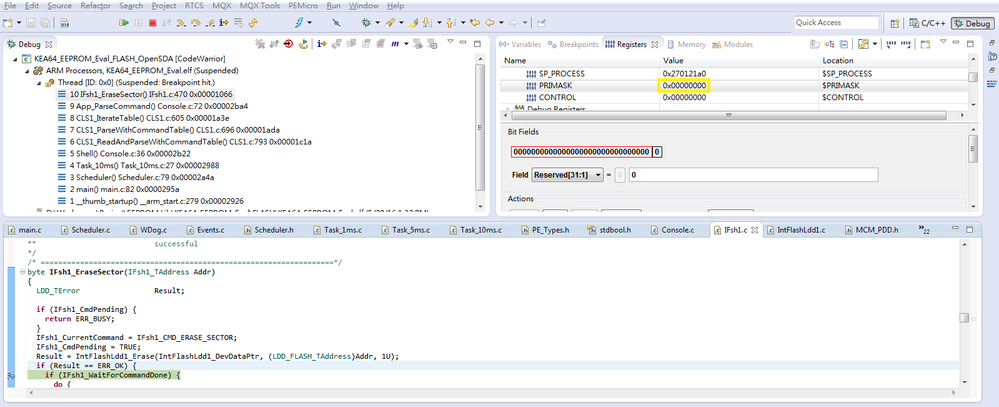This screenshot has width=999, height=407.
Task: Click the green Debug bug launch icon
Action: point(366,23)
